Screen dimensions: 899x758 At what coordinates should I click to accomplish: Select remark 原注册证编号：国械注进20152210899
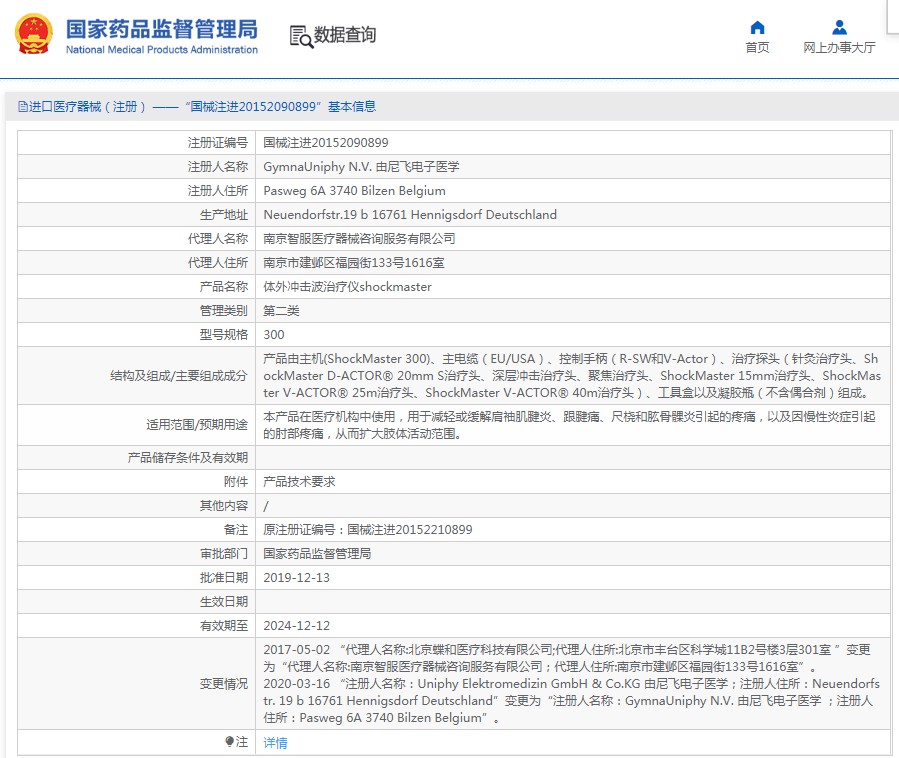click(x=368, y=530)
